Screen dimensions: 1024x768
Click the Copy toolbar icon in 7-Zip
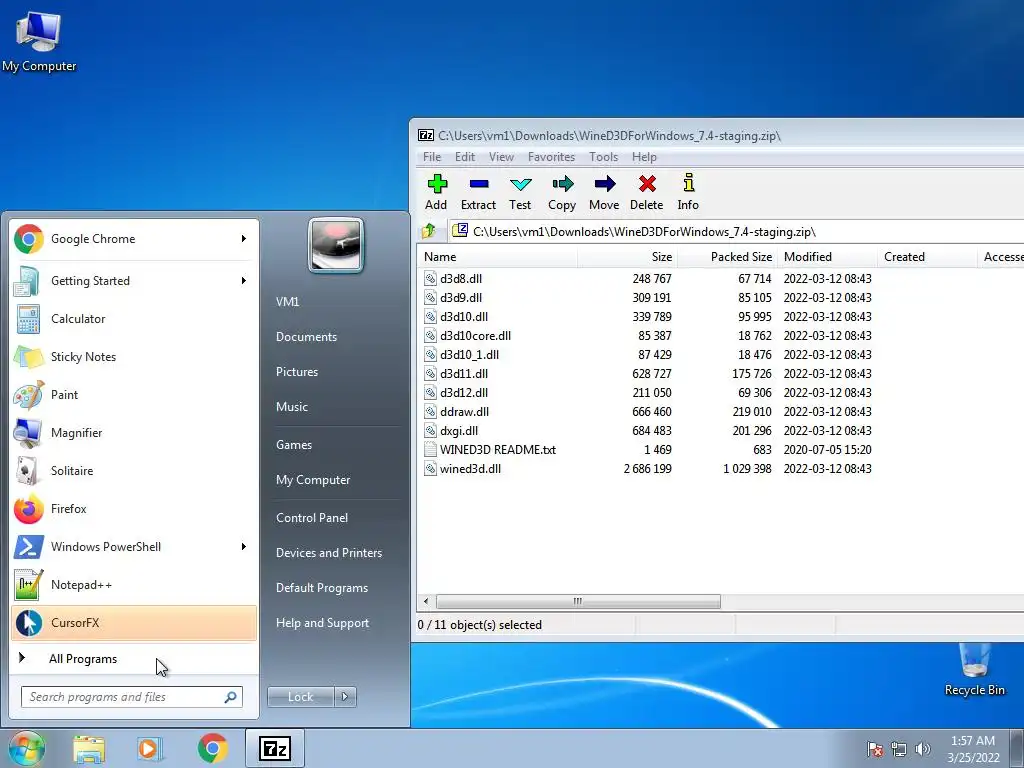[x=562, y=184]
